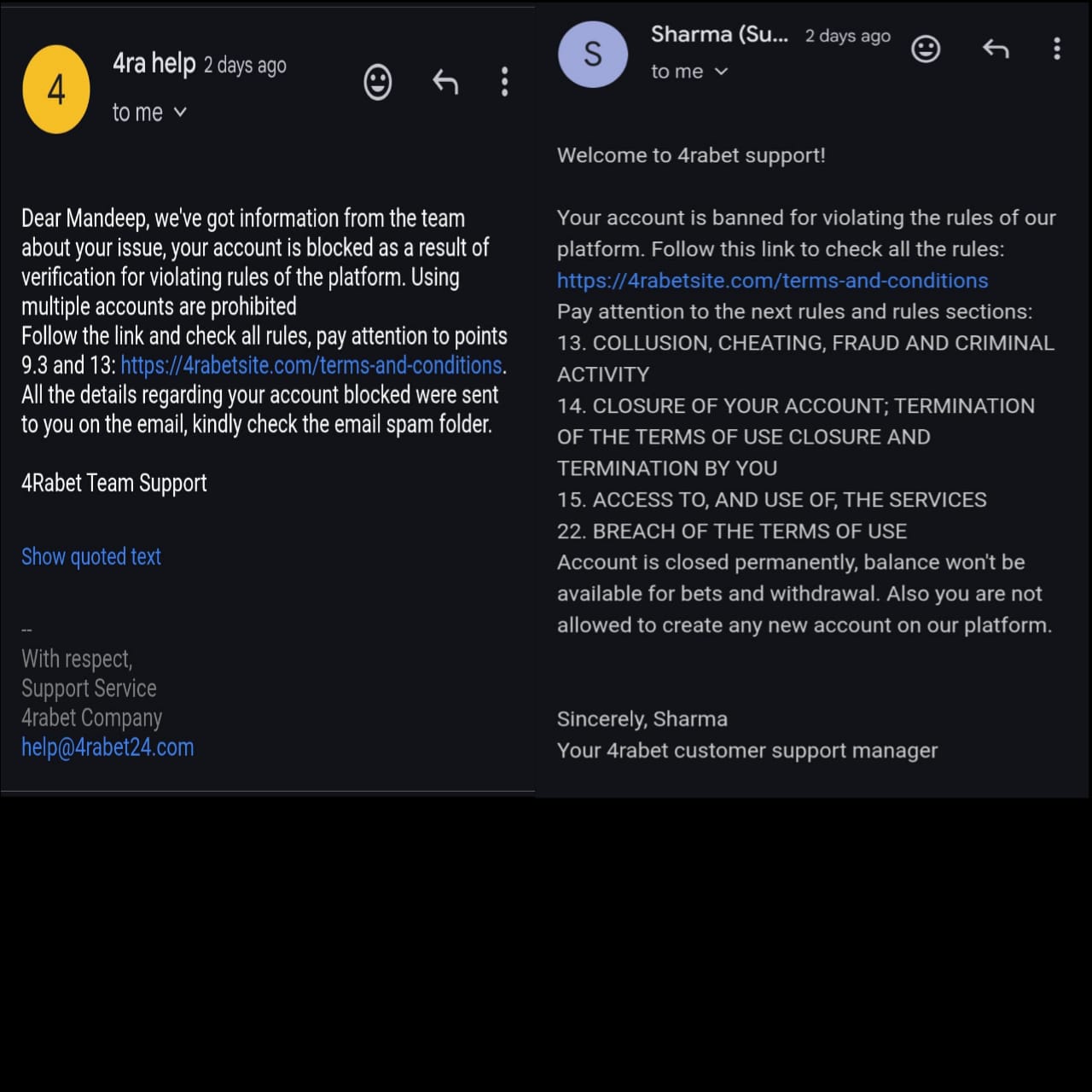Click the "4Rabet Team Support" signature line
Screen dimensions: 1092x1092
(114, 483)
